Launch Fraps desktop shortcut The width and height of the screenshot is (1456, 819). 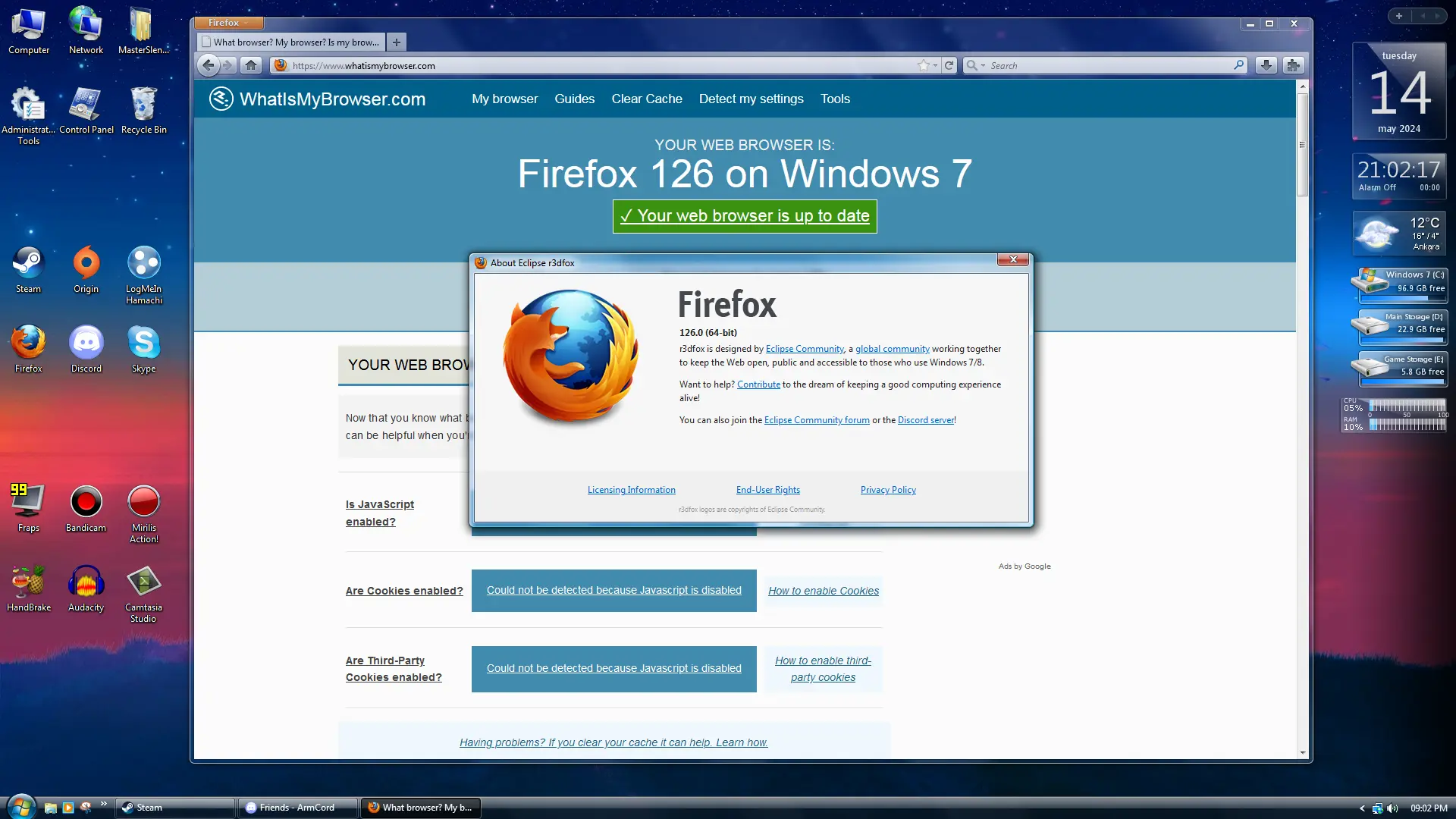28,509
